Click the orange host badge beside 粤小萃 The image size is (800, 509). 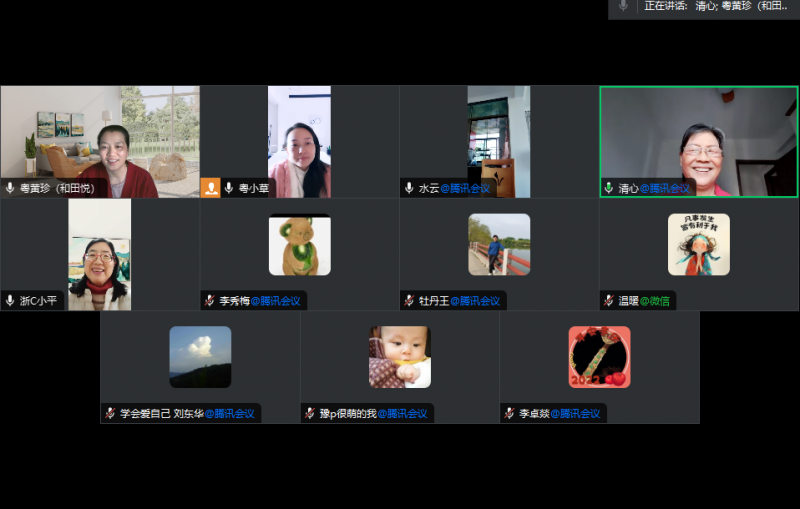coord(210,187)
